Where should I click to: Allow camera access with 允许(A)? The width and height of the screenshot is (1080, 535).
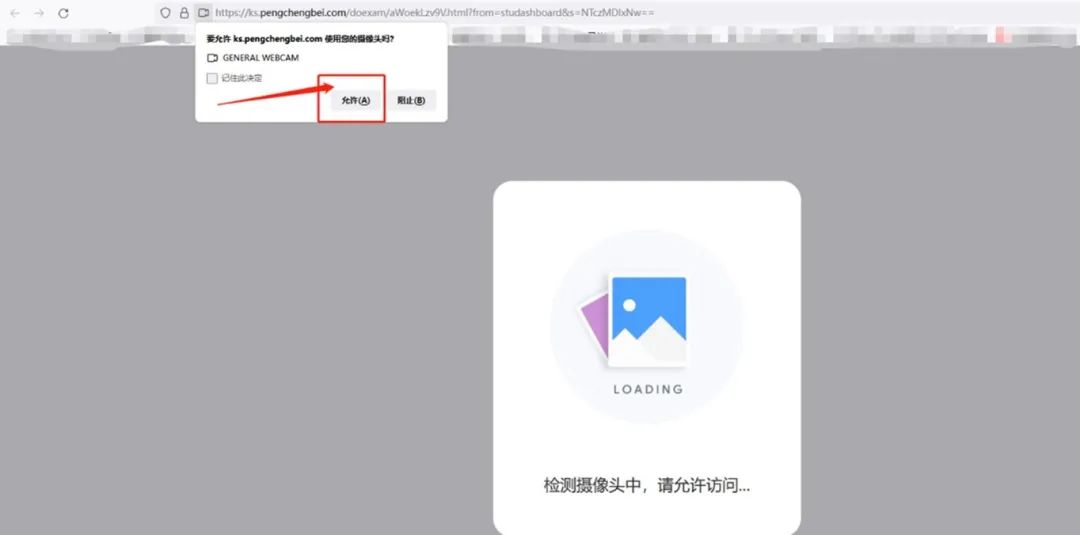(355, 101)
